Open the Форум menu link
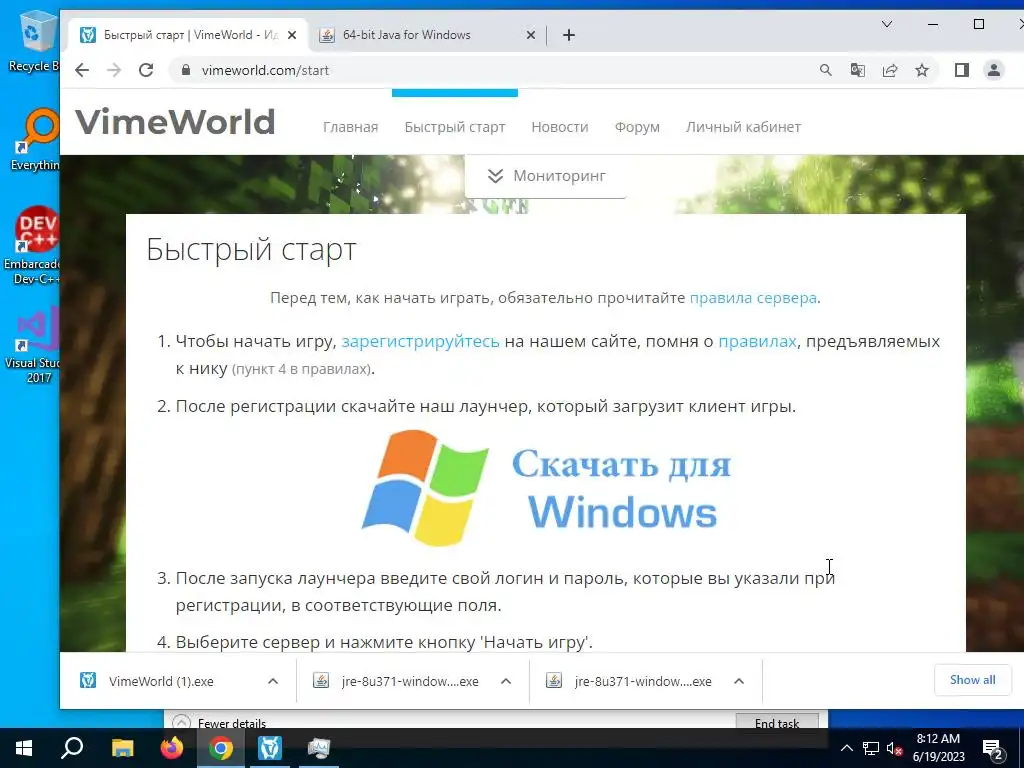This screenshot has height=768, width=1024. (x=637, y=127)
